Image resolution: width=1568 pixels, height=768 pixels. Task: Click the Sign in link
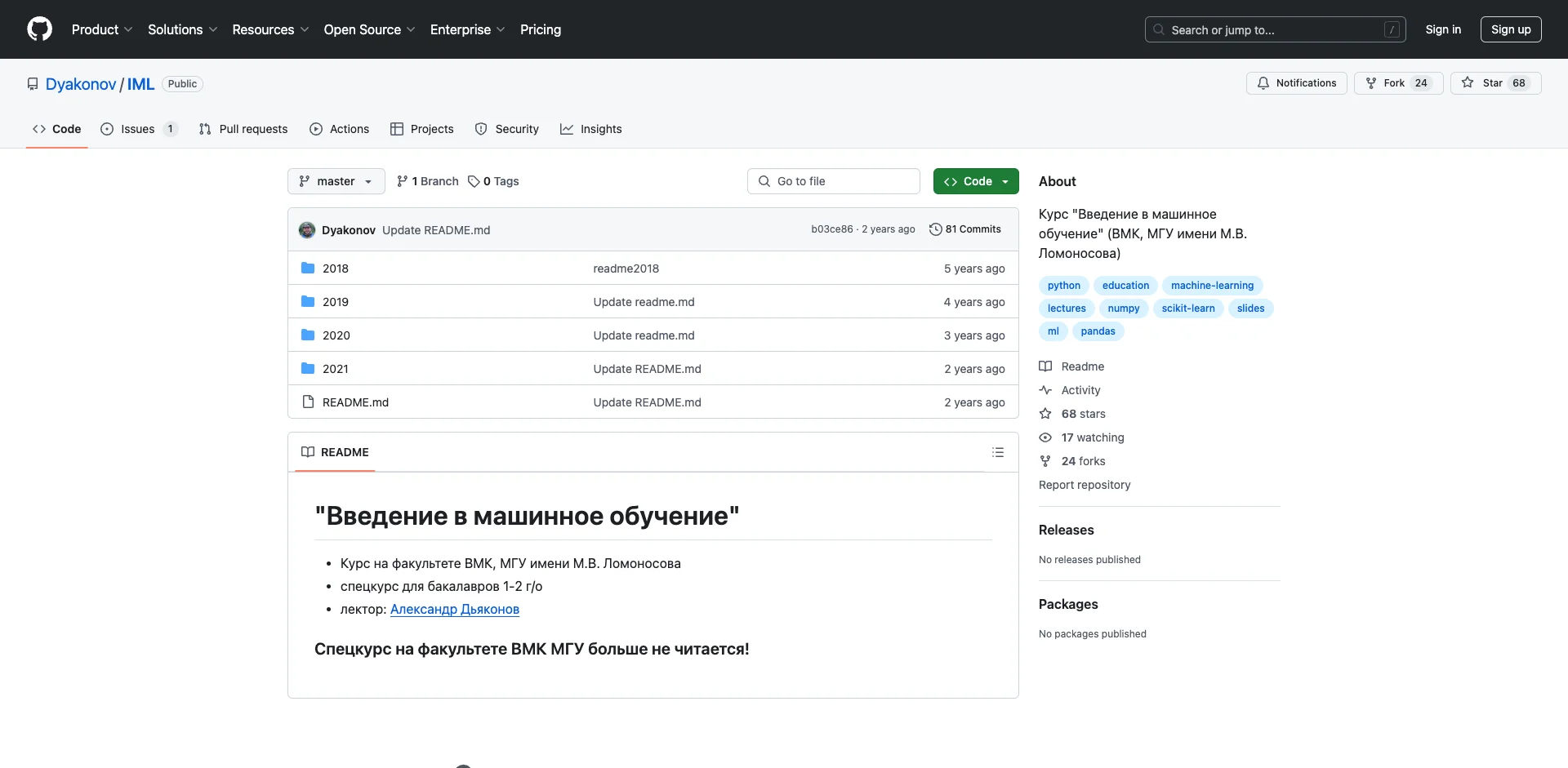pos(1443,29)
